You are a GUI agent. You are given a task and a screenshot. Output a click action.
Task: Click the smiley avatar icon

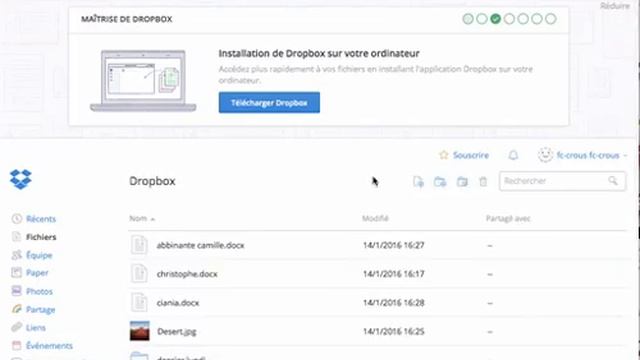point(545,155)
